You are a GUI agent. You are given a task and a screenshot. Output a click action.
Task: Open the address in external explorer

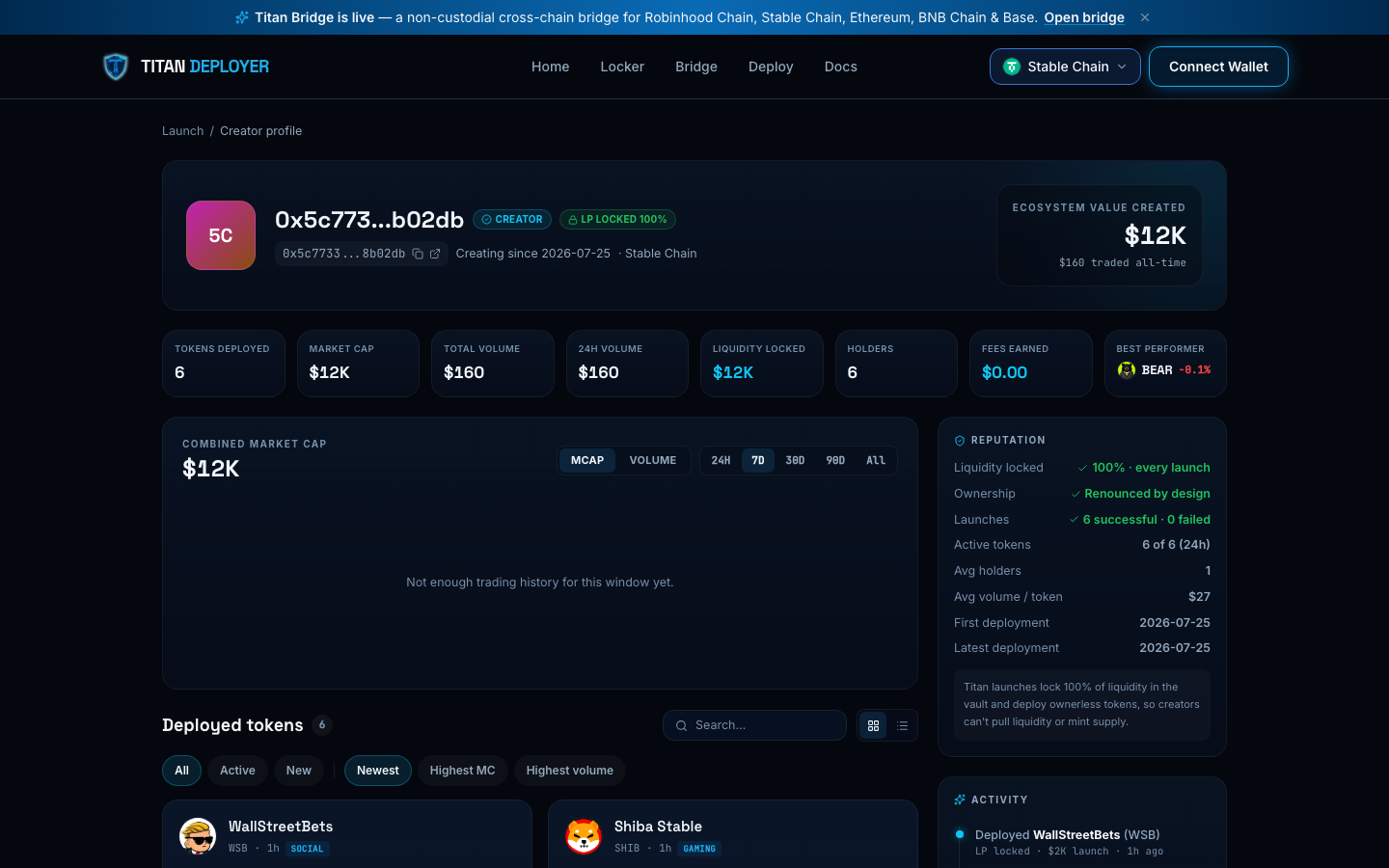[x=435, y=254]
